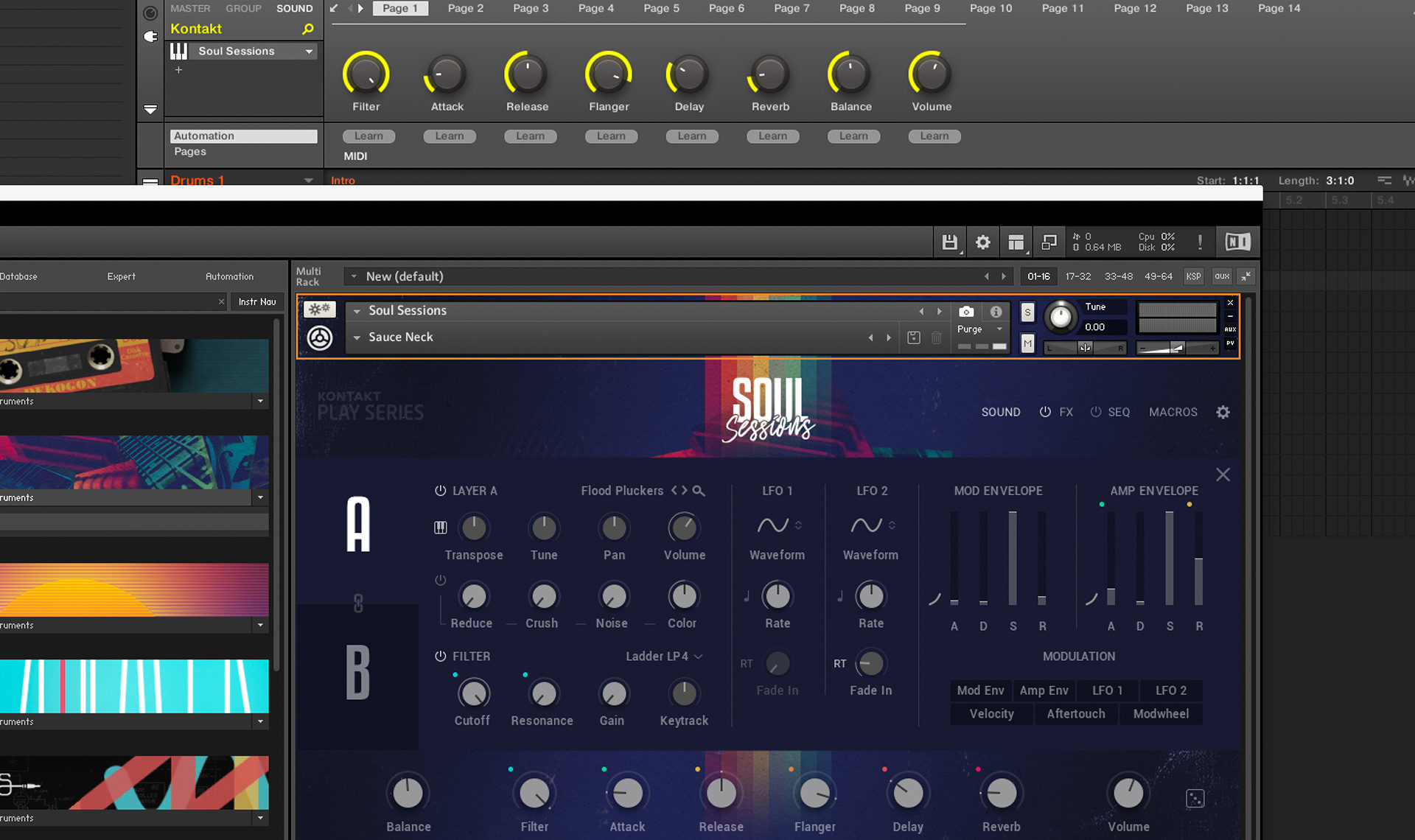Click the snapshot camera icon
The height and width of the screenshot is (840, 1415).
[966, 312]
